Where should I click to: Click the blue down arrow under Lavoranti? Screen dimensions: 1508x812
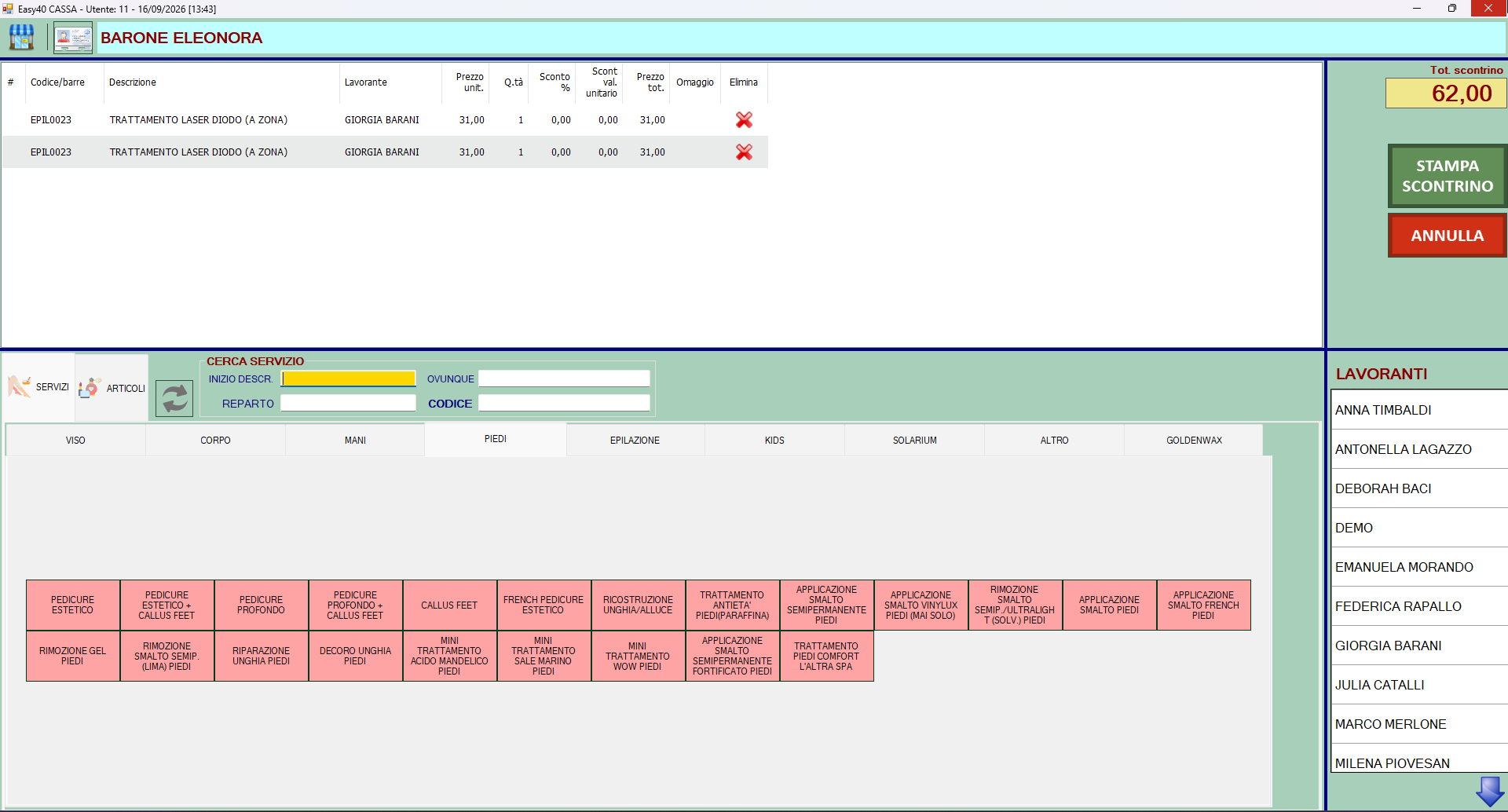1490,792
